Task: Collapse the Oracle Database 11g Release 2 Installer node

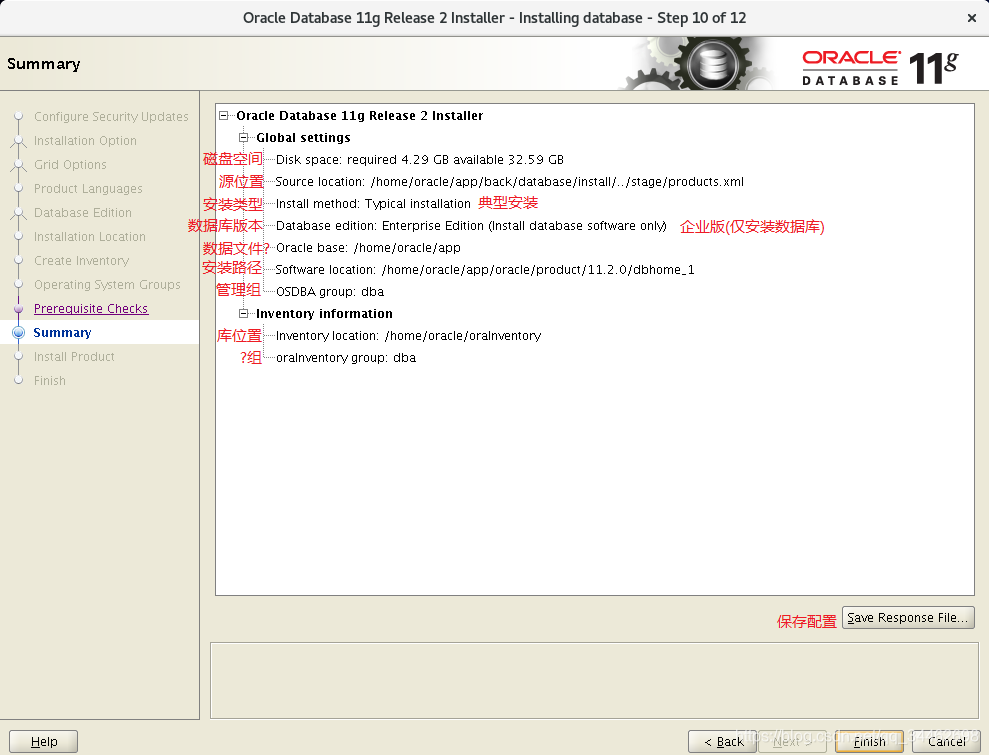Action: click(223, 115)
